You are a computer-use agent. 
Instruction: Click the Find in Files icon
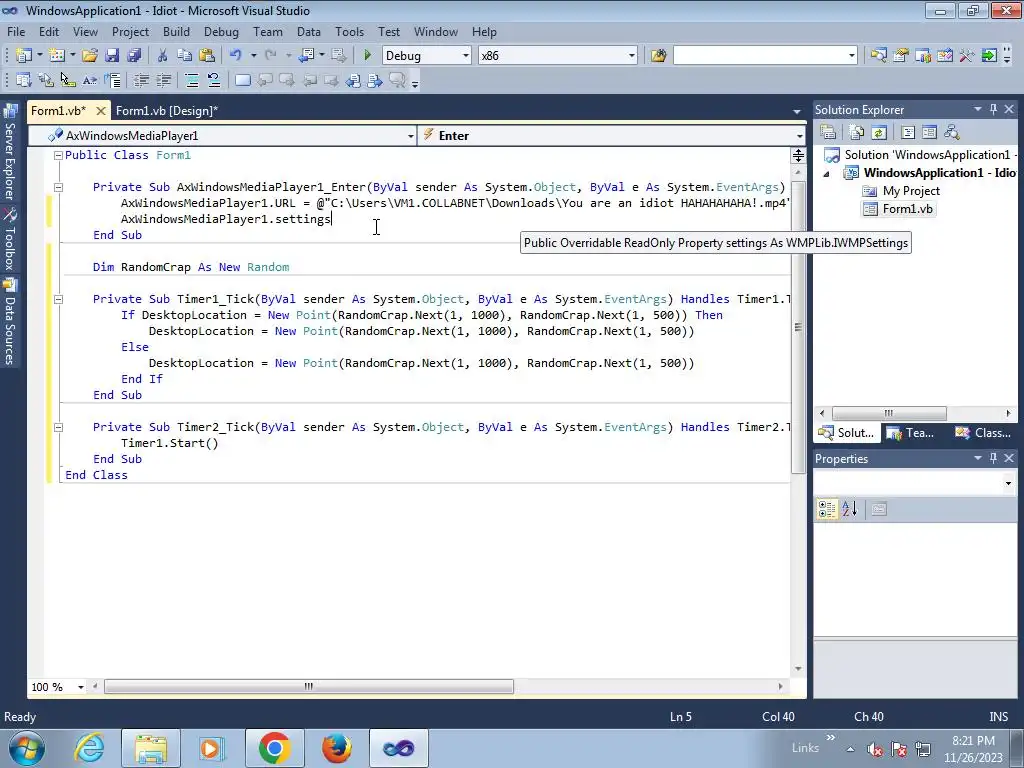658,56
